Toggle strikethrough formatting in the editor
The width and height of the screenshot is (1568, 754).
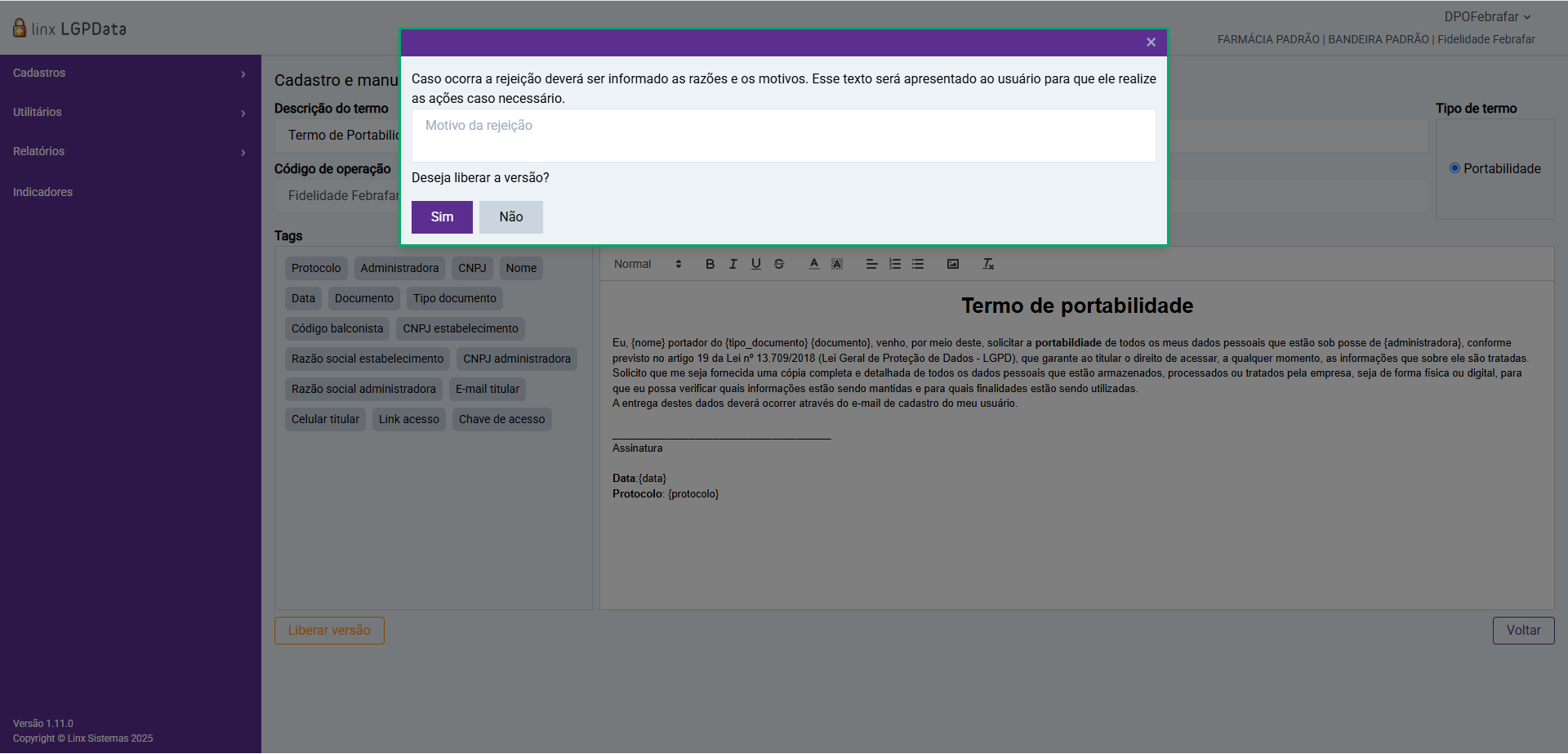[x=779, y=264]
